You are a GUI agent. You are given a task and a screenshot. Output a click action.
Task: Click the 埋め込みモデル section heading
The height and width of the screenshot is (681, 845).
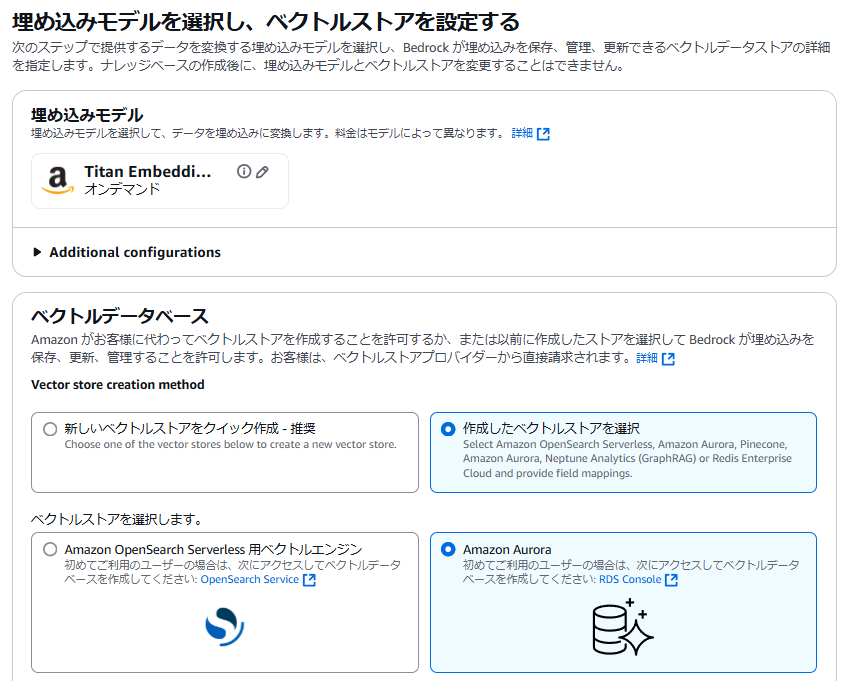pos(87,115)
